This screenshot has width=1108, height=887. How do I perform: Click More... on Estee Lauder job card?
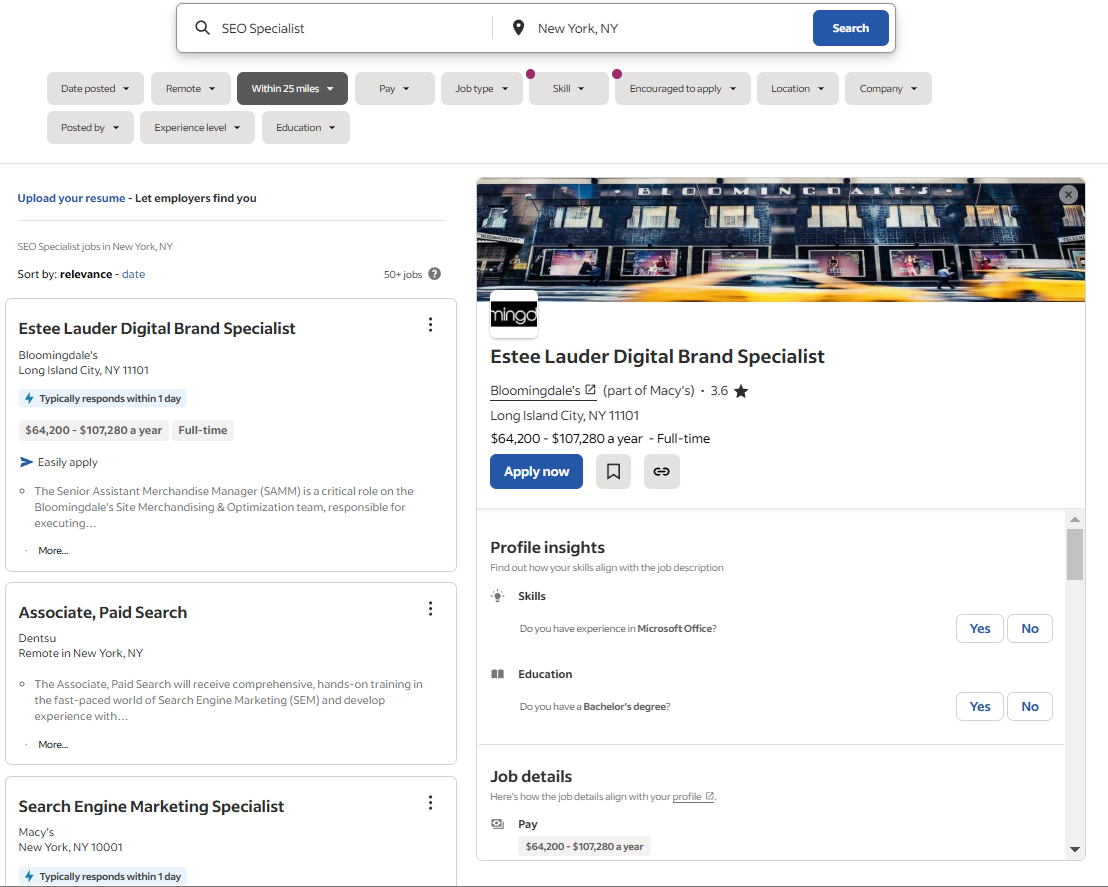53,550
